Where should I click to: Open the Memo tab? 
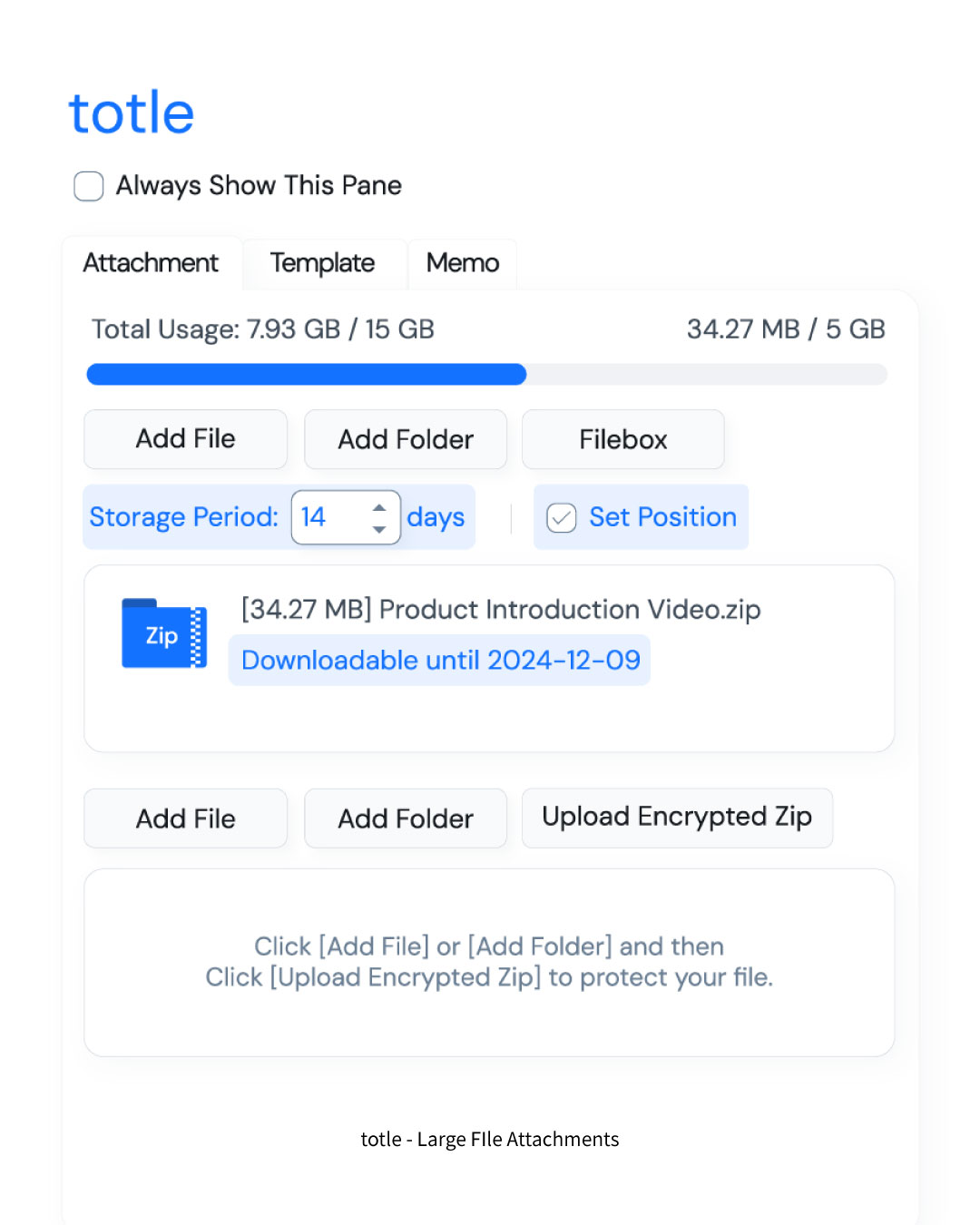pos(462,263)
